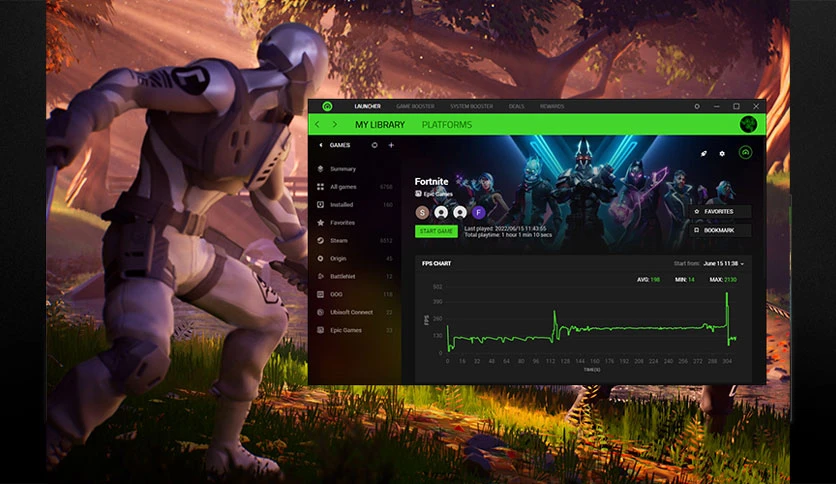This screenshot has width=836, height=484.
Task: Open the Launcher tab
Action: (367, 106)
